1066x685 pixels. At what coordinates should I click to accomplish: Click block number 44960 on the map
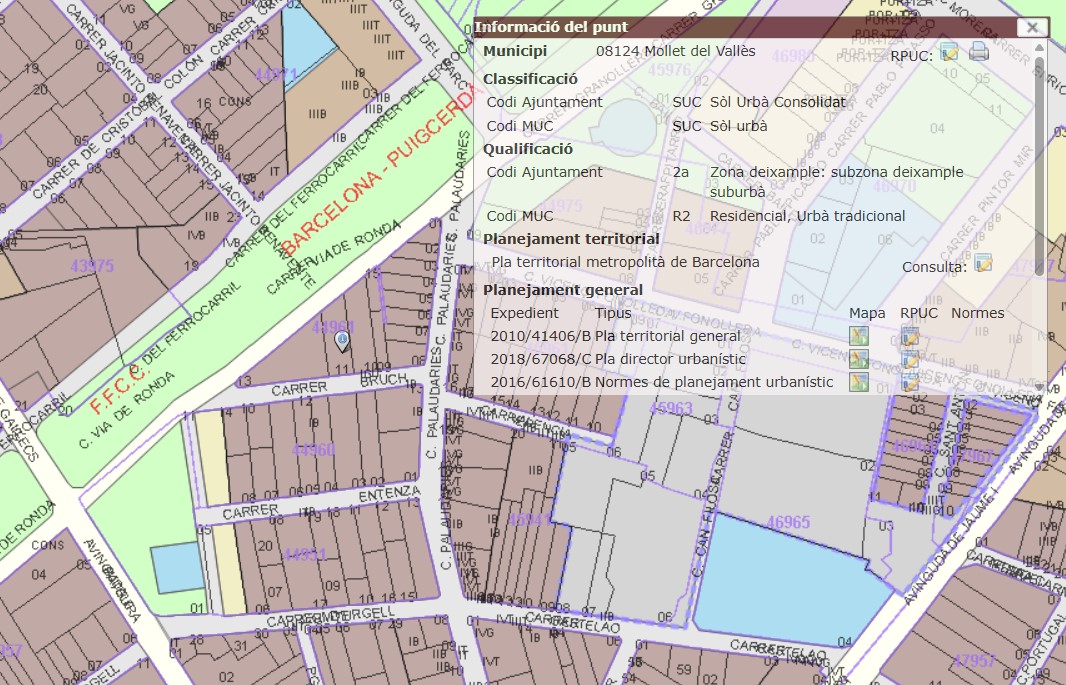tap(313, 449)
